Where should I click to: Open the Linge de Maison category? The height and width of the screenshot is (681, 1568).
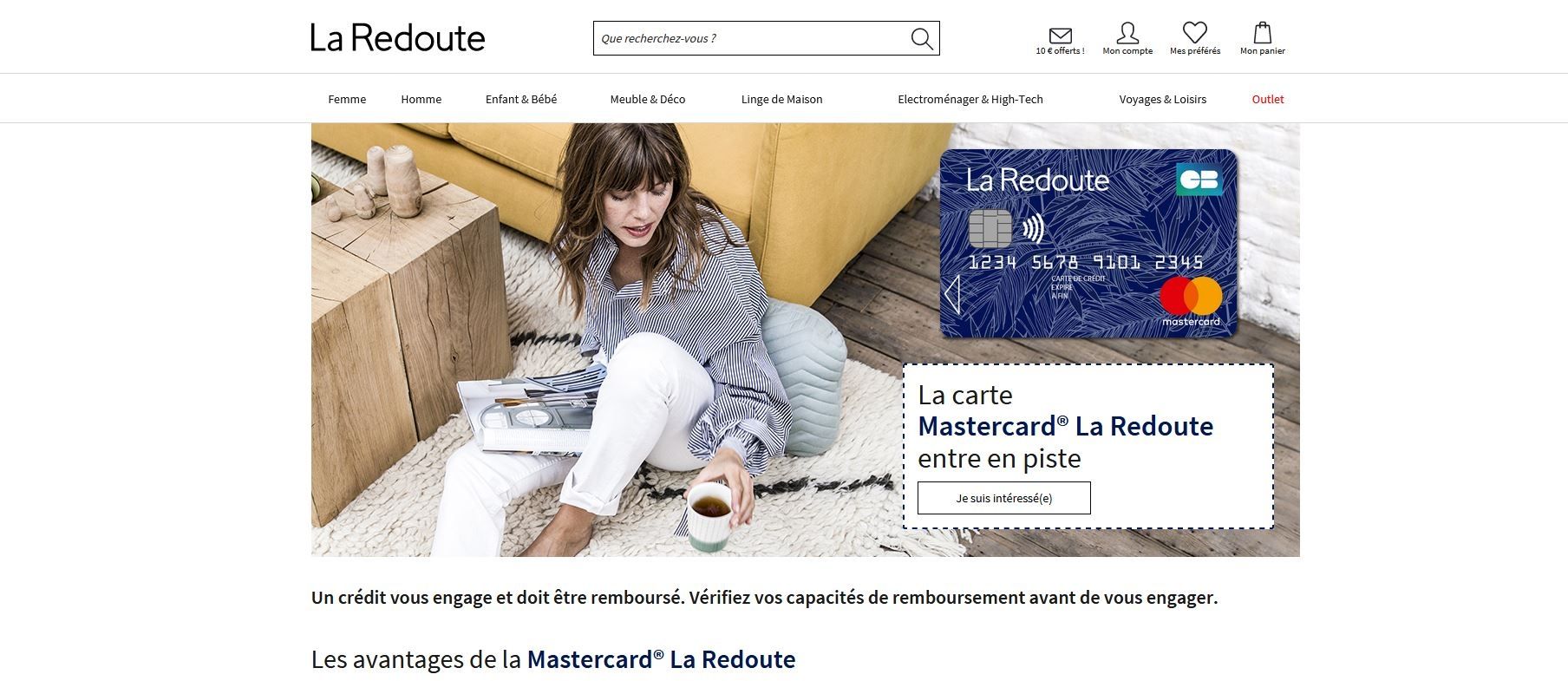tap(782, 99)
